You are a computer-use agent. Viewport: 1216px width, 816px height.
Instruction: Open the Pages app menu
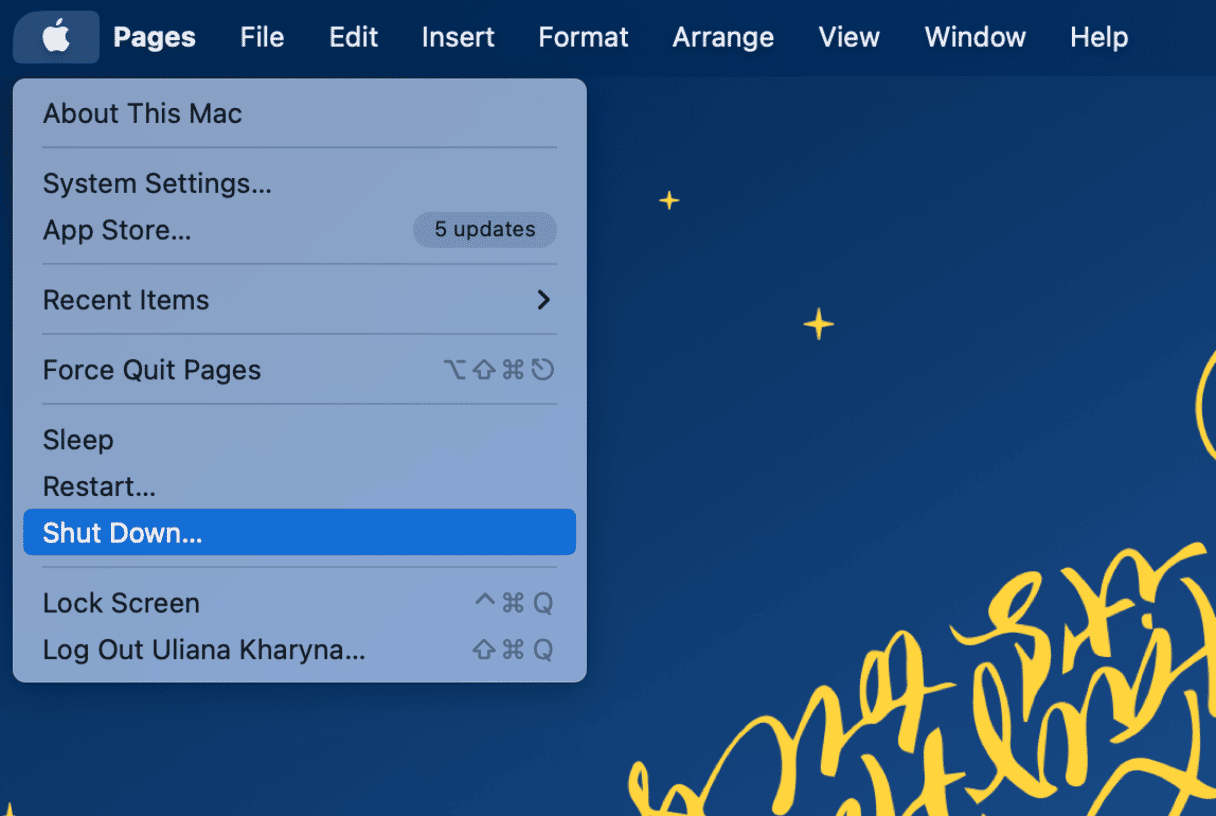pos(154,38)
